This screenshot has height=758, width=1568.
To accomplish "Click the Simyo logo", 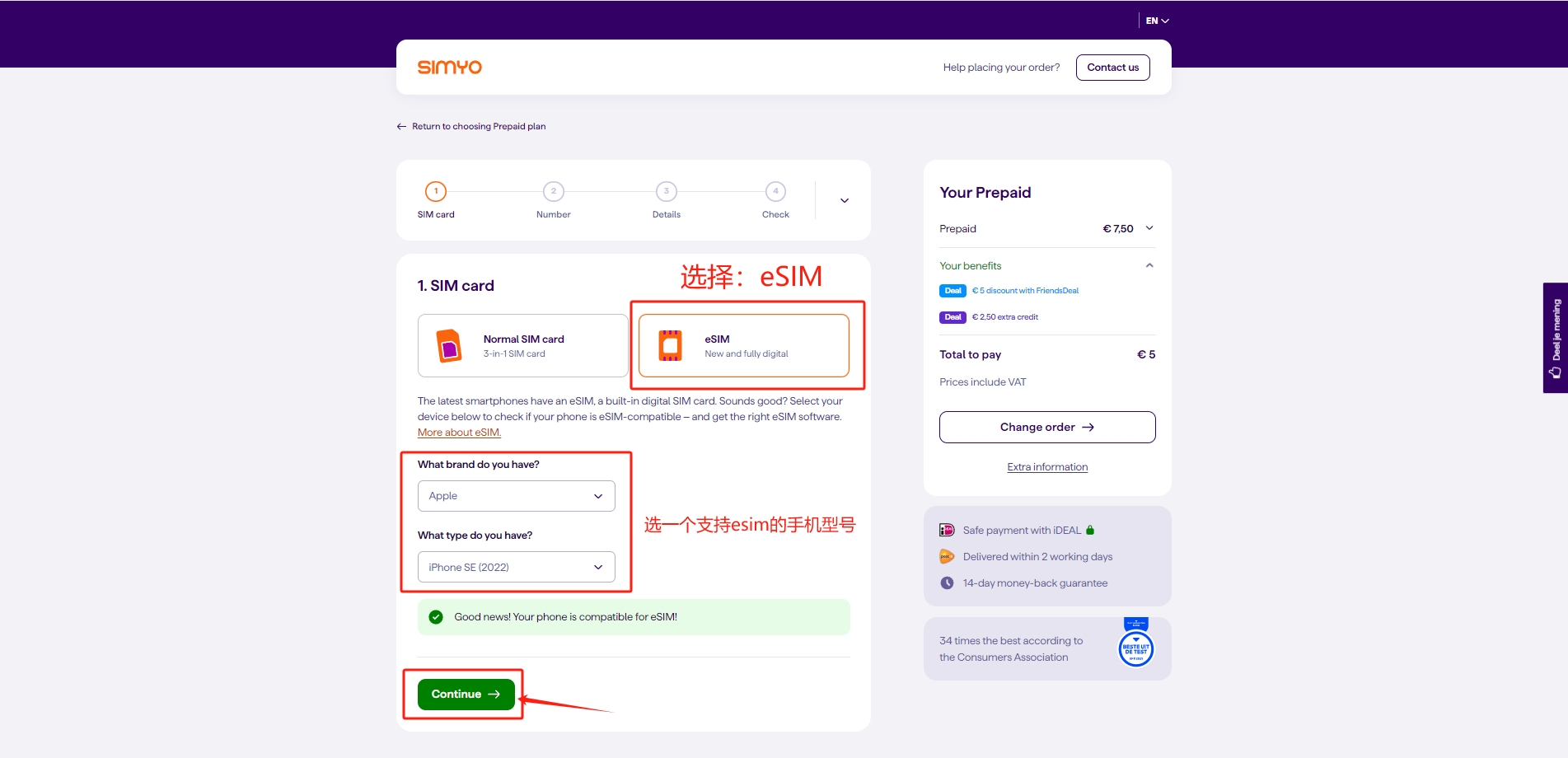I will click(449, 68).
